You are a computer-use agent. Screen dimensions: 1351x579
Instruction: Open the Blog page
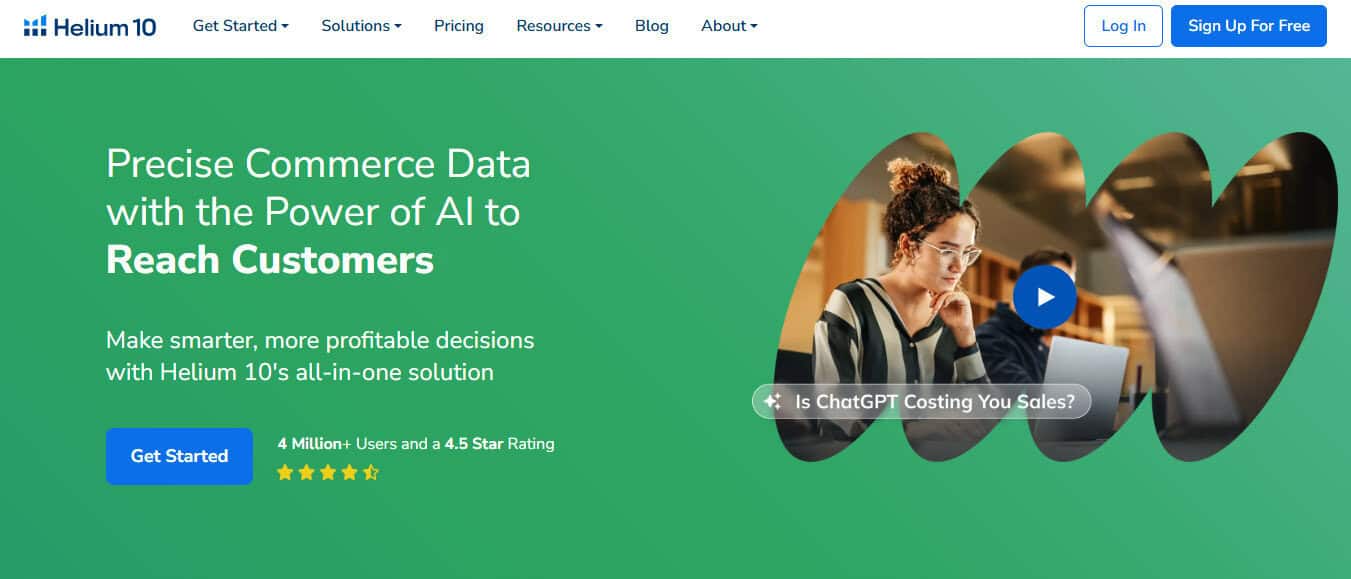tap(652, 26)
